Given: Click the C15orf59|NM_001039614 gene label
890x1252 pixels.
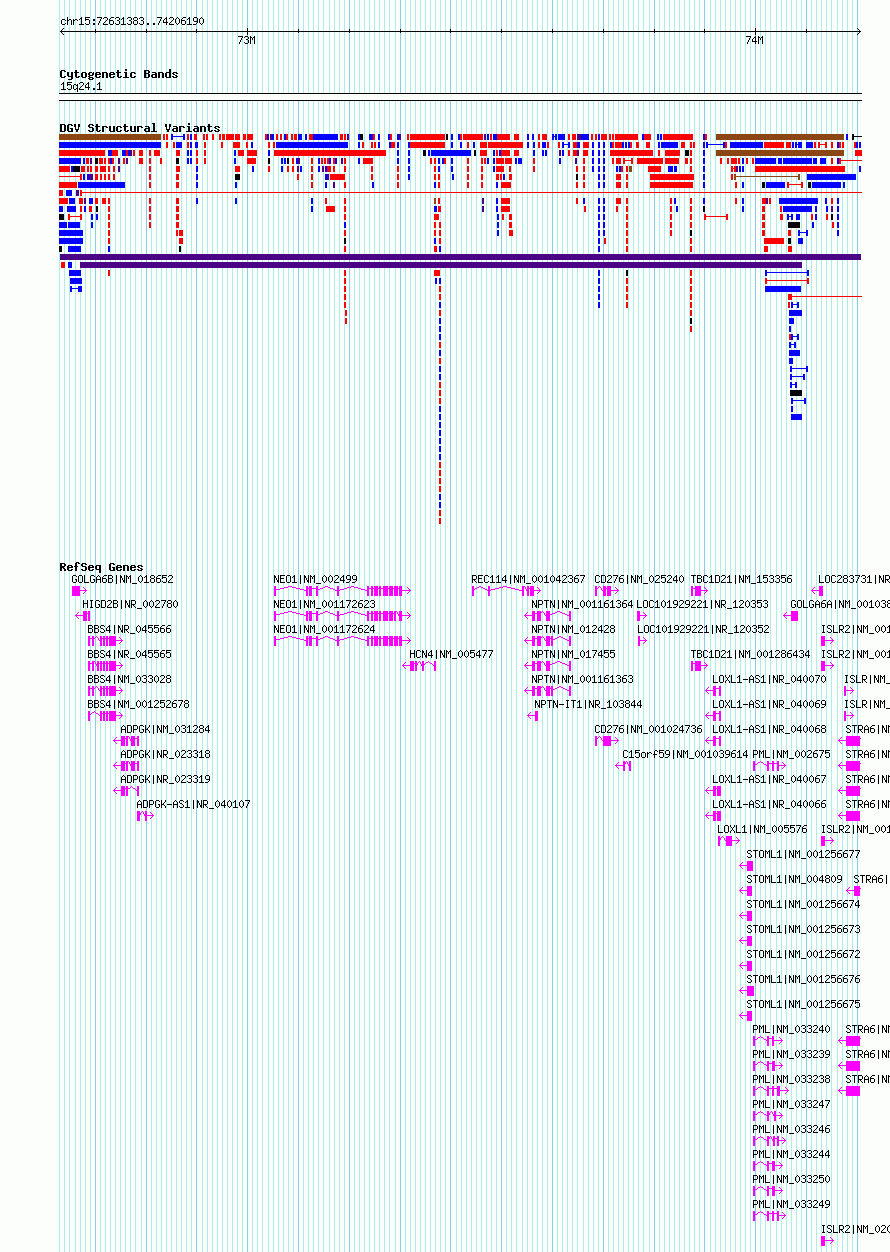Looking at the screenshot, I should pos(685,754).
